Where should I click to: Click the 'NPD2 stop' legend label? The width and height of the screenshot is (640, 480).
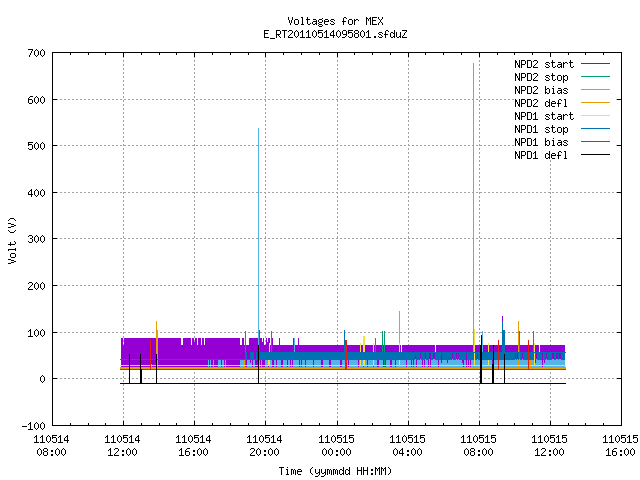coord(541,77)
